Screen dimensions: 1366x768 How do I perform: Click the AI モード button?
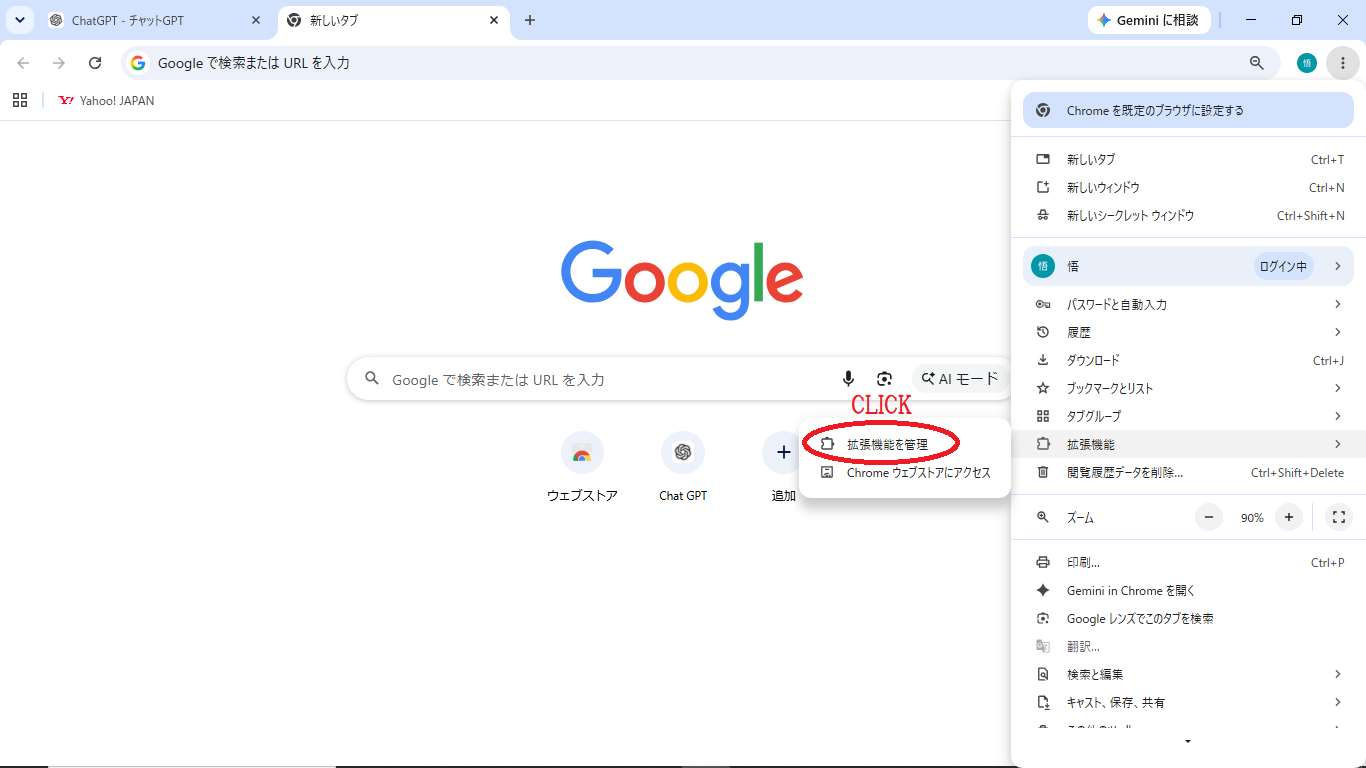point(960,379)
